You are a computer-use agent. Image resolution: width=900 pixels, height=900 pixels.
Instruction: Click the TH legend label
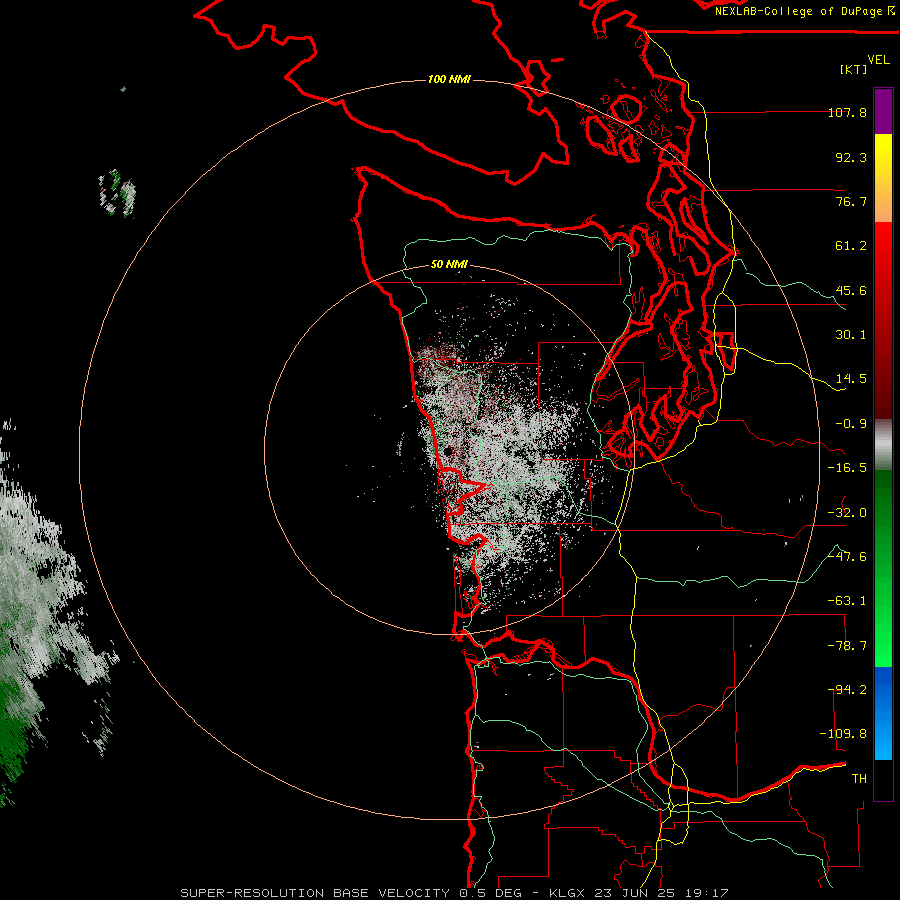pos(859,779)
